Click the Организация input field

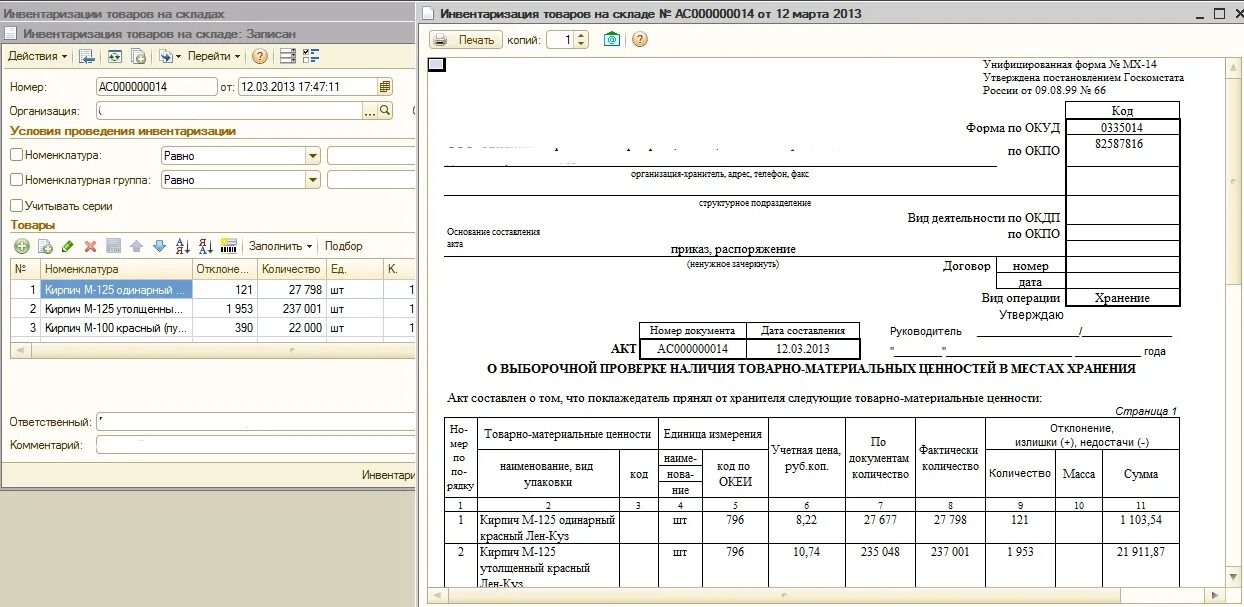click(x=230, y=111)
